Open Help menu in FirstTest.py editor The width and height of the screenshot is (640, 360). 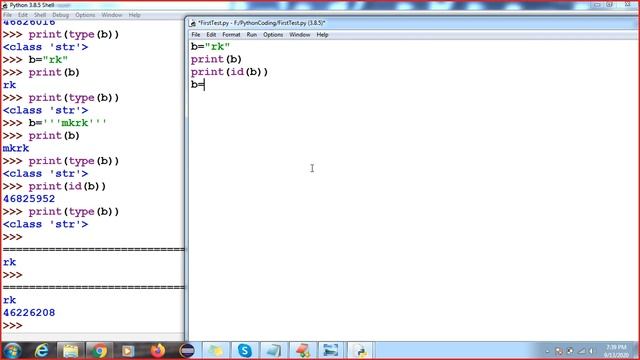(322, 35)
